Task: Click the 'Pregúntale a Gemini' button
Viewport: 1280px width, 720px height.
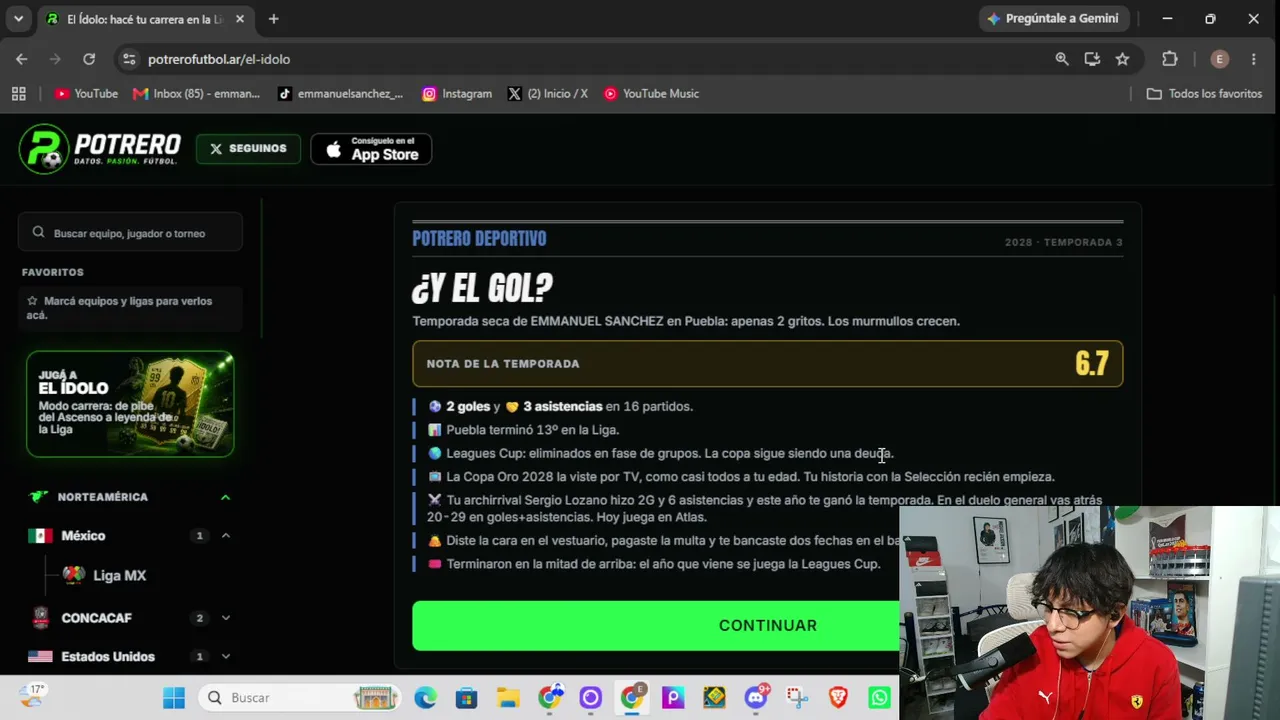Action: tap(1054, 19)
